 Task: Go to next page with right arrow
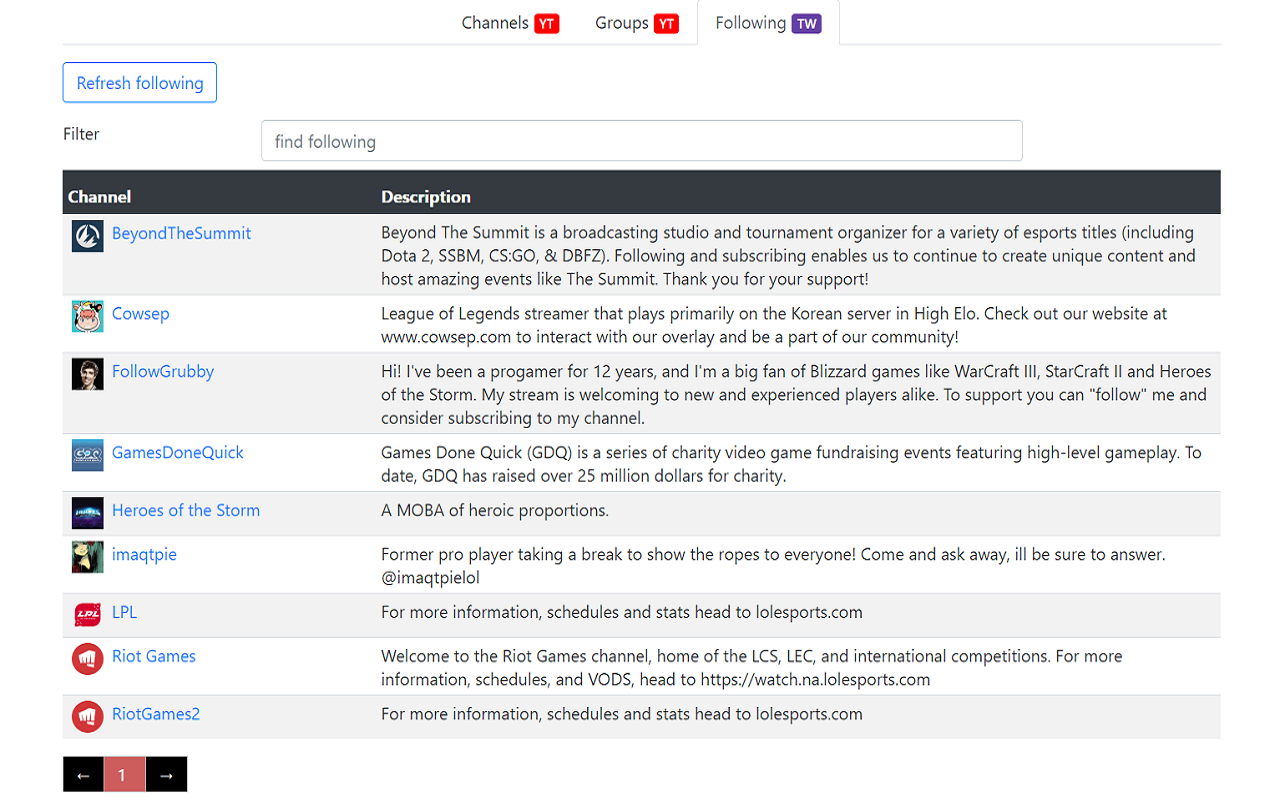tap(166, 775)
